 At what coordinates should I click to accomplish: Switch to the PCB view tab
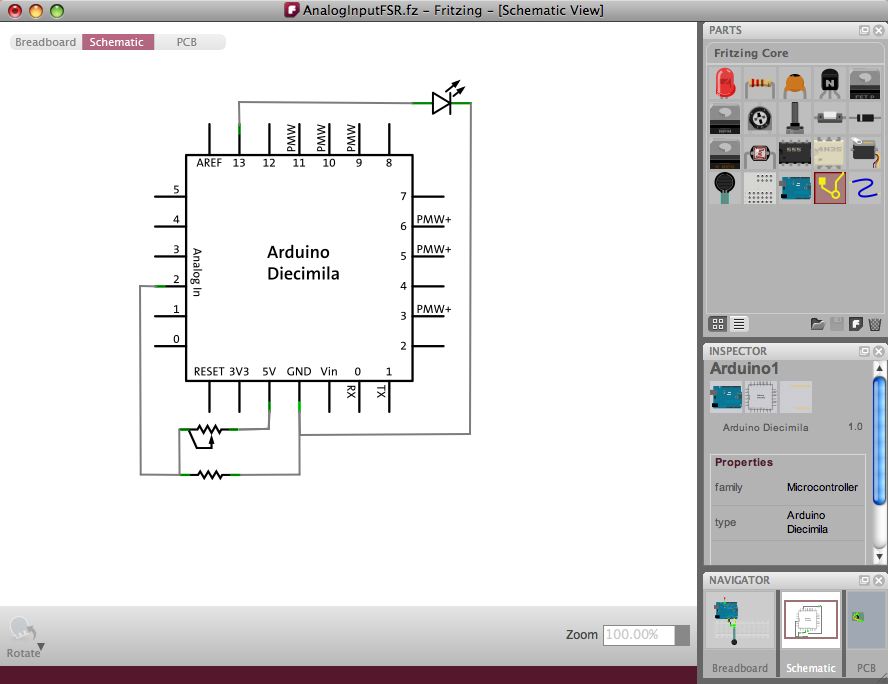(x=187, y=42)
